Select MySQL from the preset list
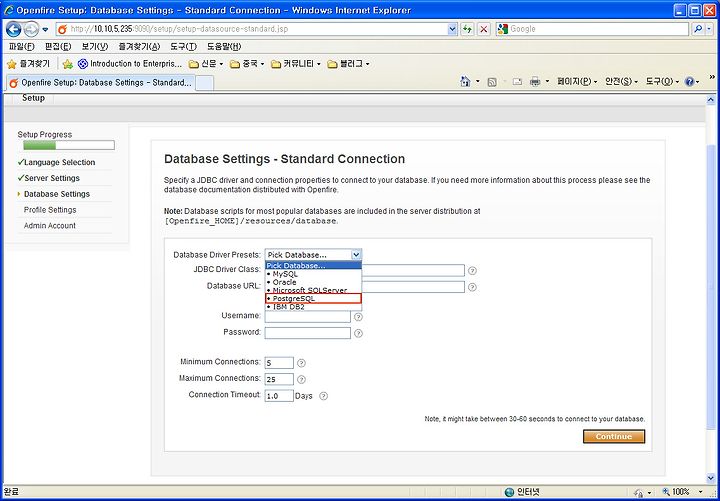Viewport: 720px width, 501px height. pos(313,274)
